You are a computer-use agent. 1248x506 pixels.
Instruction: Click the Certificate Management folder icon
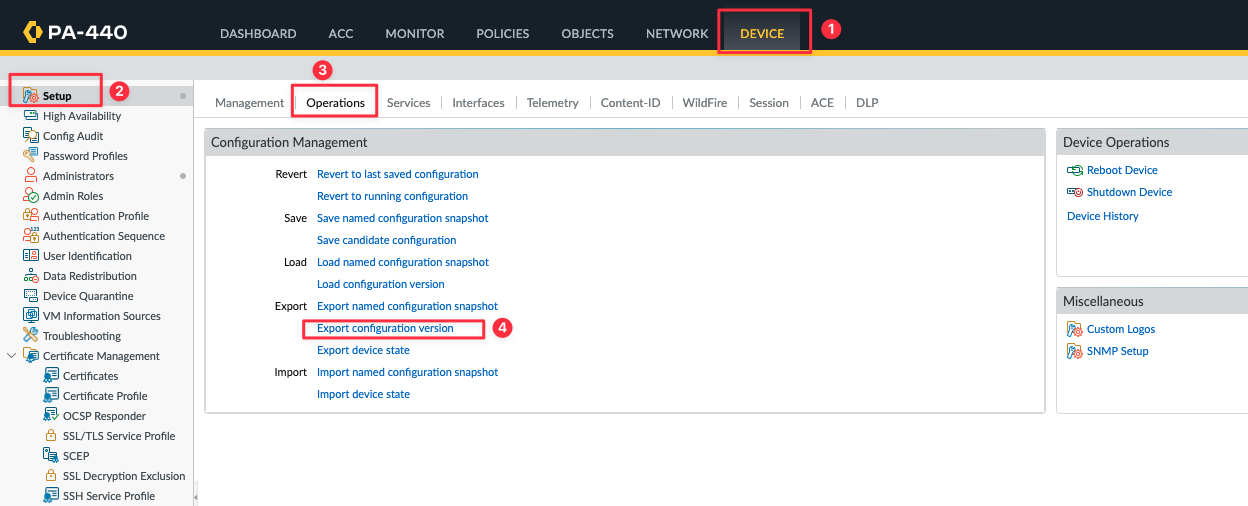point(31,356)
